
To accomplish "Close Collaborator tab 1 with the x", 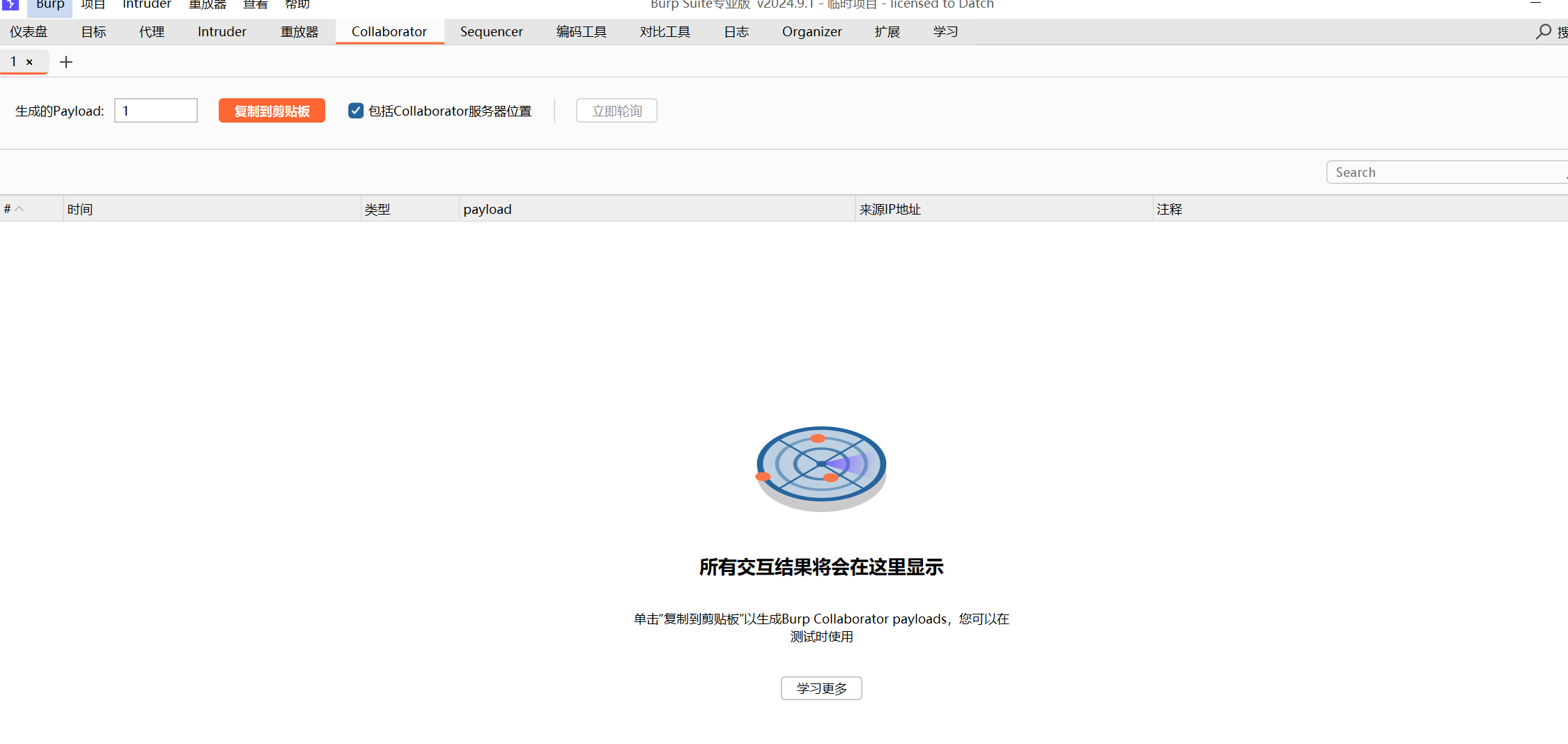I will [x=29, y=62].
